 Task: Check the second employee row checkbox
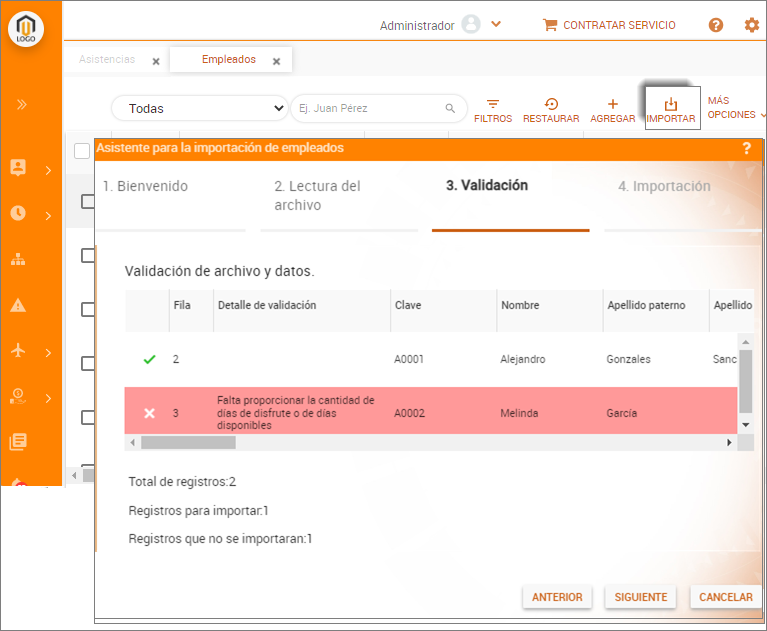(x=88, y=255)
